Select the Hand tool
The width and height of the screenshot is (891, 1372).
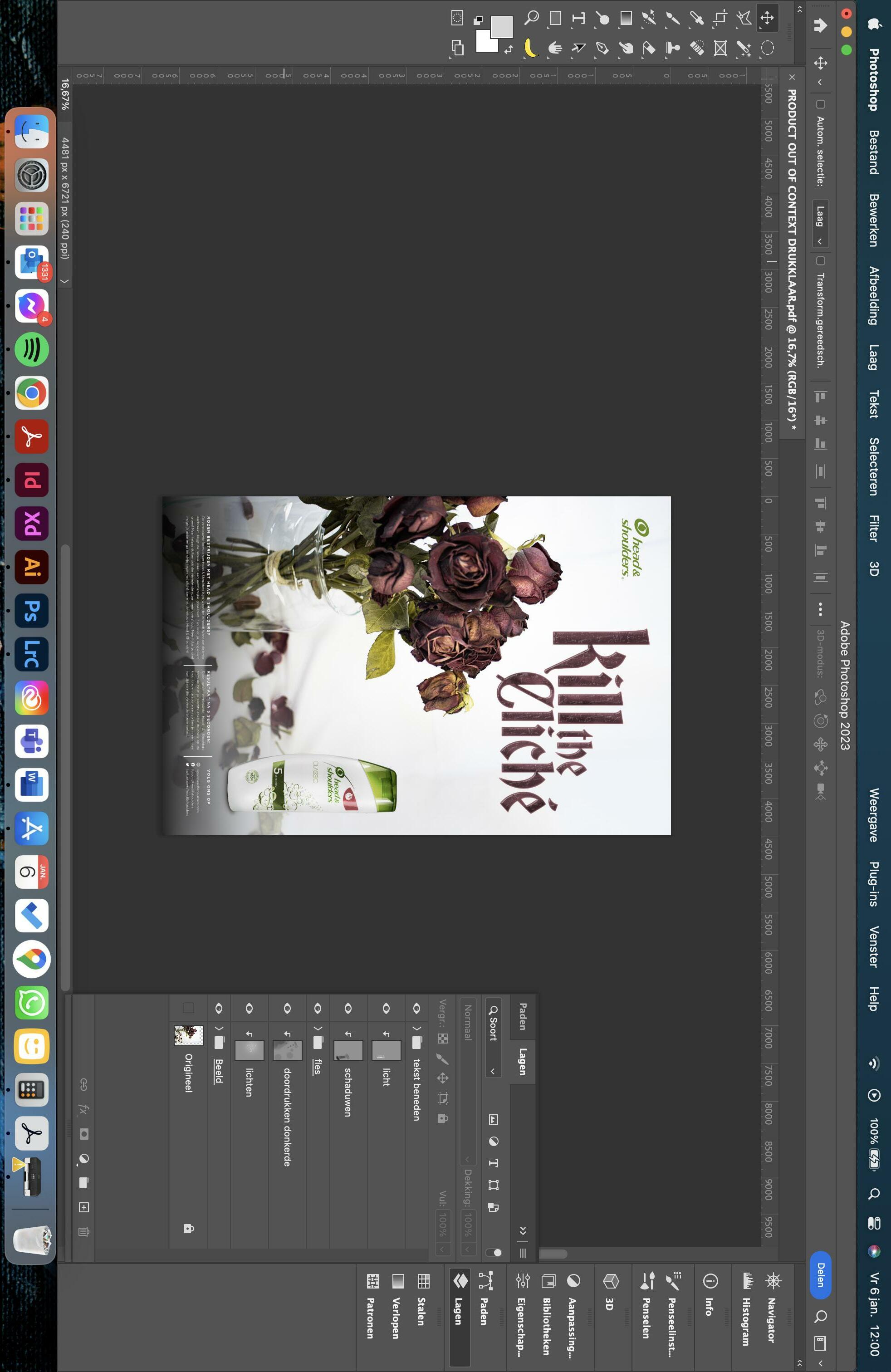coord(554,48)
